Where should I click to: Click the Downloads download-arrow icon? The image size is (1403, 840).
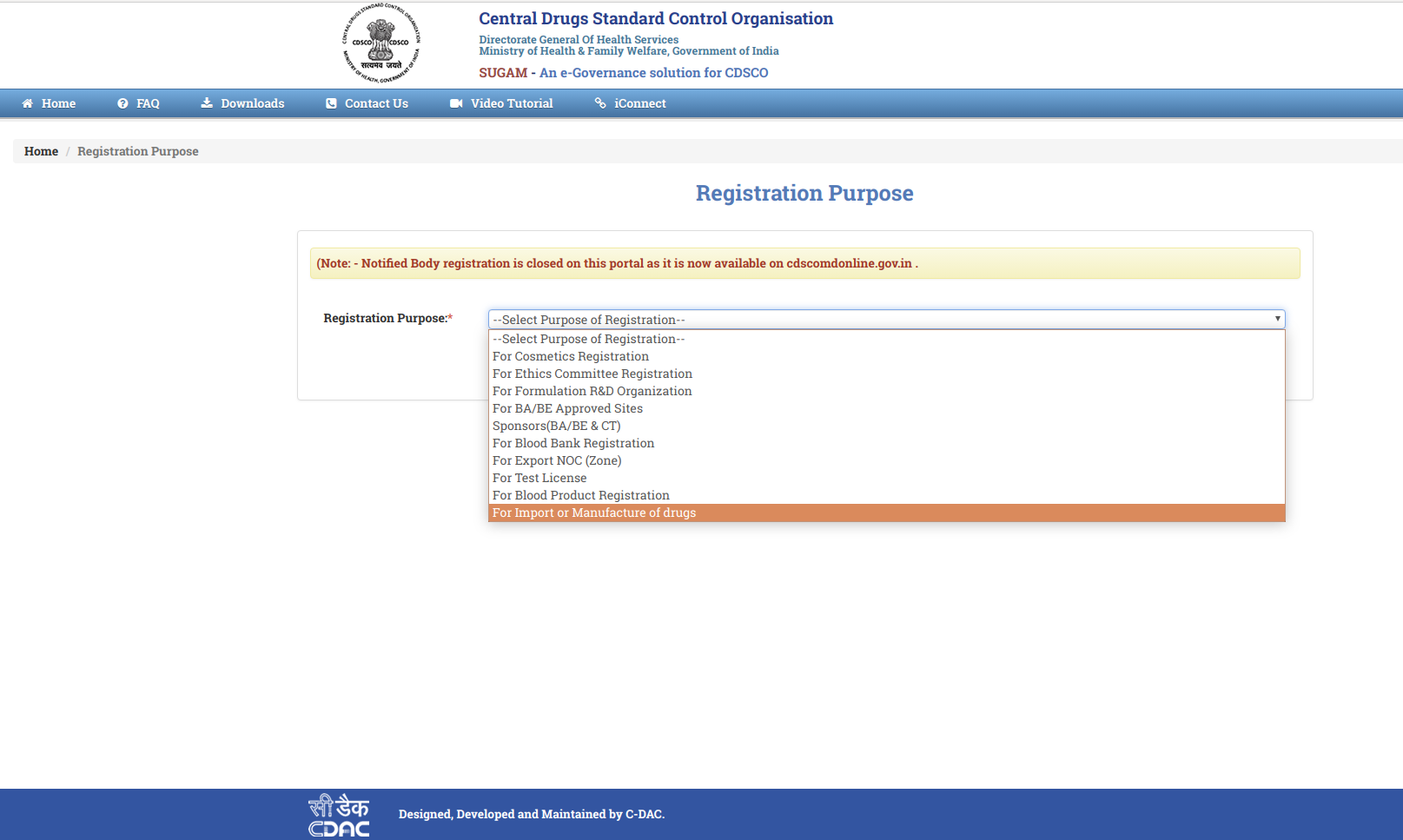[206, 103]
